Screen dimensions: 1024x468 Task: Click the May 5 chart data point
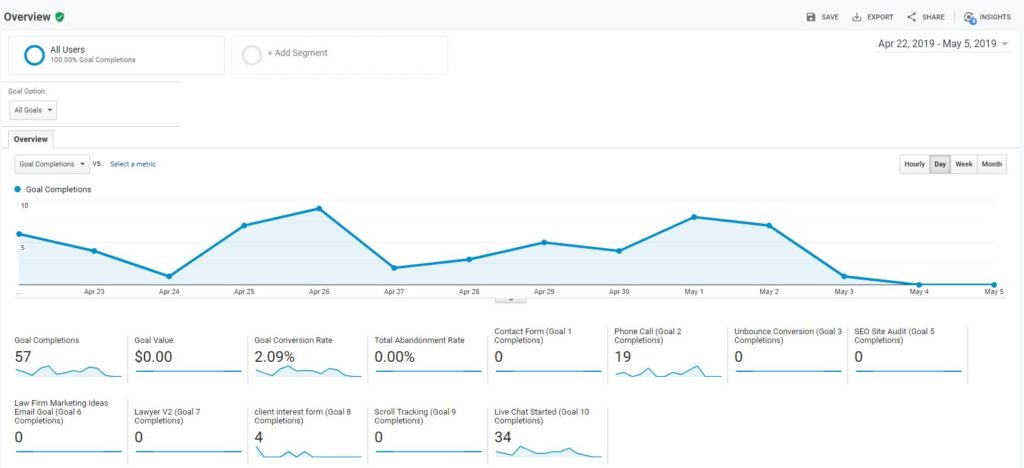994,285
